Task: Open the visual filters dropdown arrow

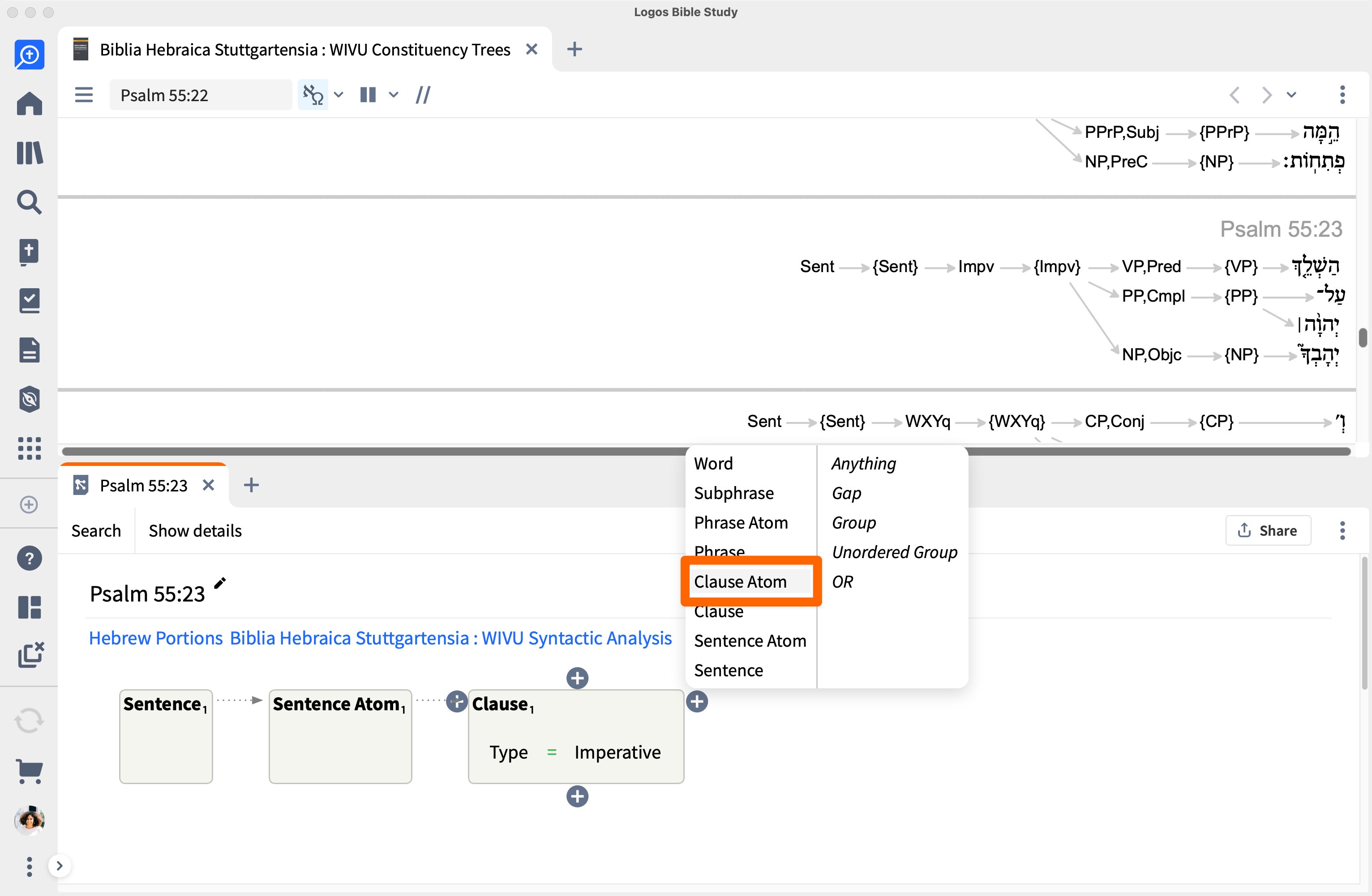Action: pos(339,94)
